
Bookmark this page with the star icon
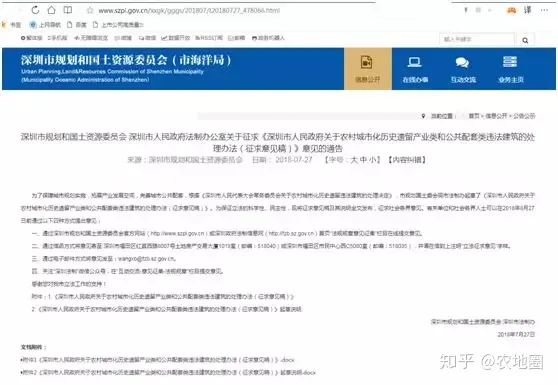point(90,10)
